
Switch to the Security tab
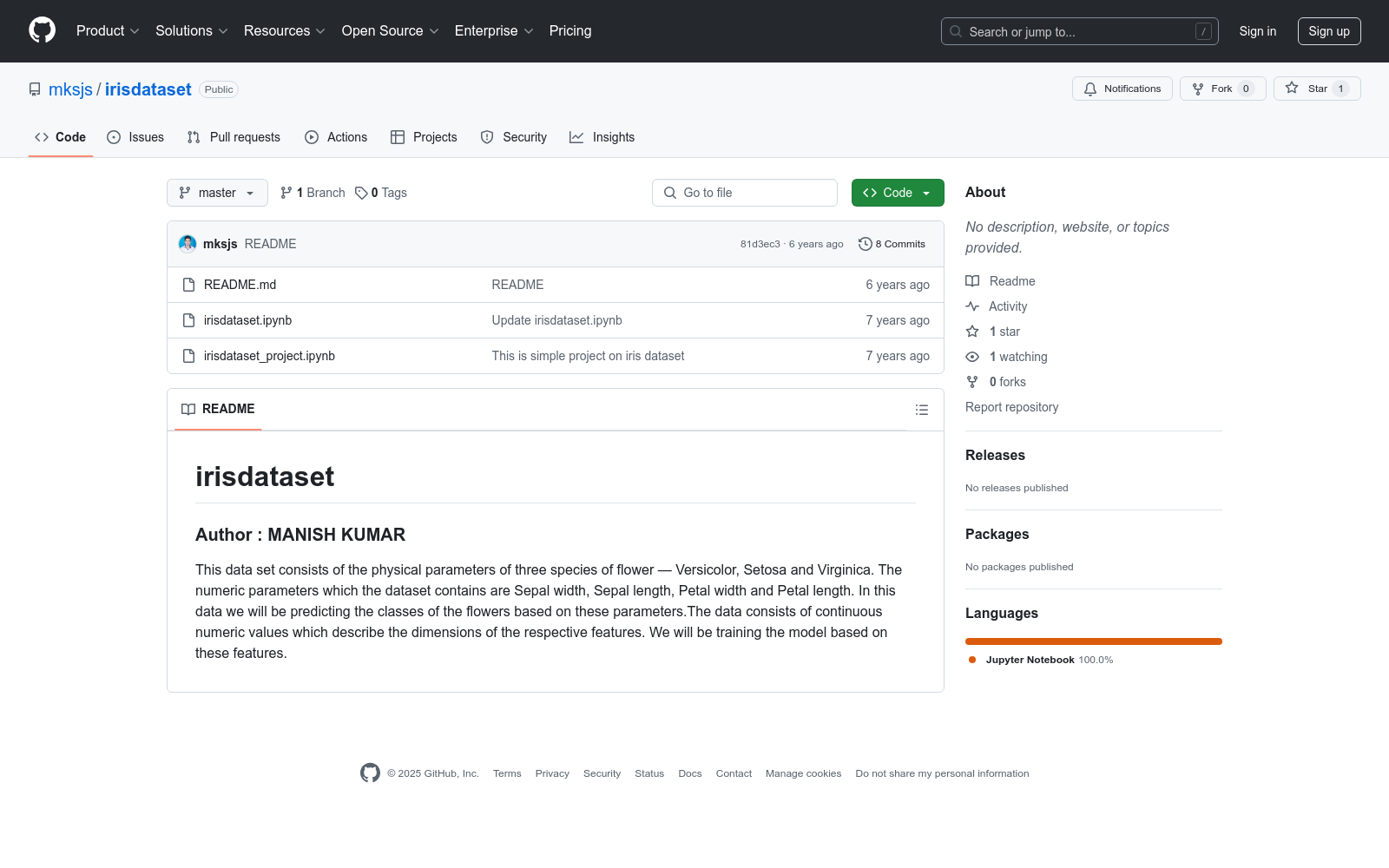514,137
